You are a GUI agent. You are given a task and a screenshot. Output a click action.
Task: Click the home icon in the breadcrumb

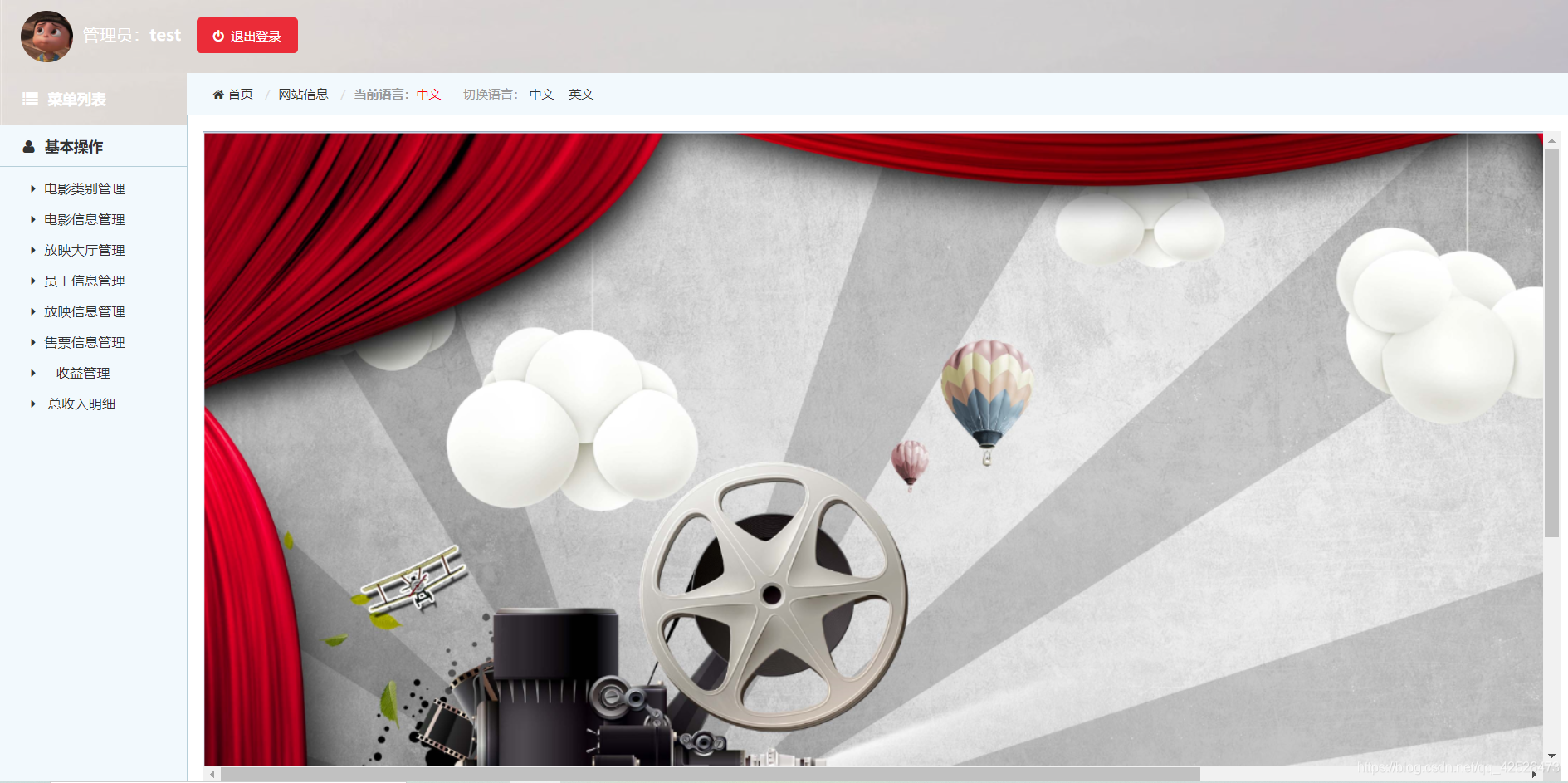point(218,95)
